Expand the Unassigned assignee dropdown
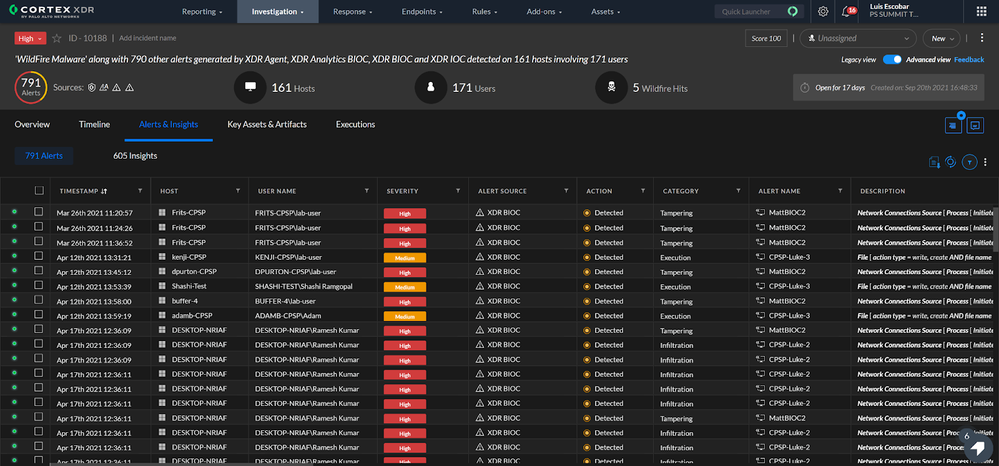Screen dimensions: 999x466 tap(857, 38)
